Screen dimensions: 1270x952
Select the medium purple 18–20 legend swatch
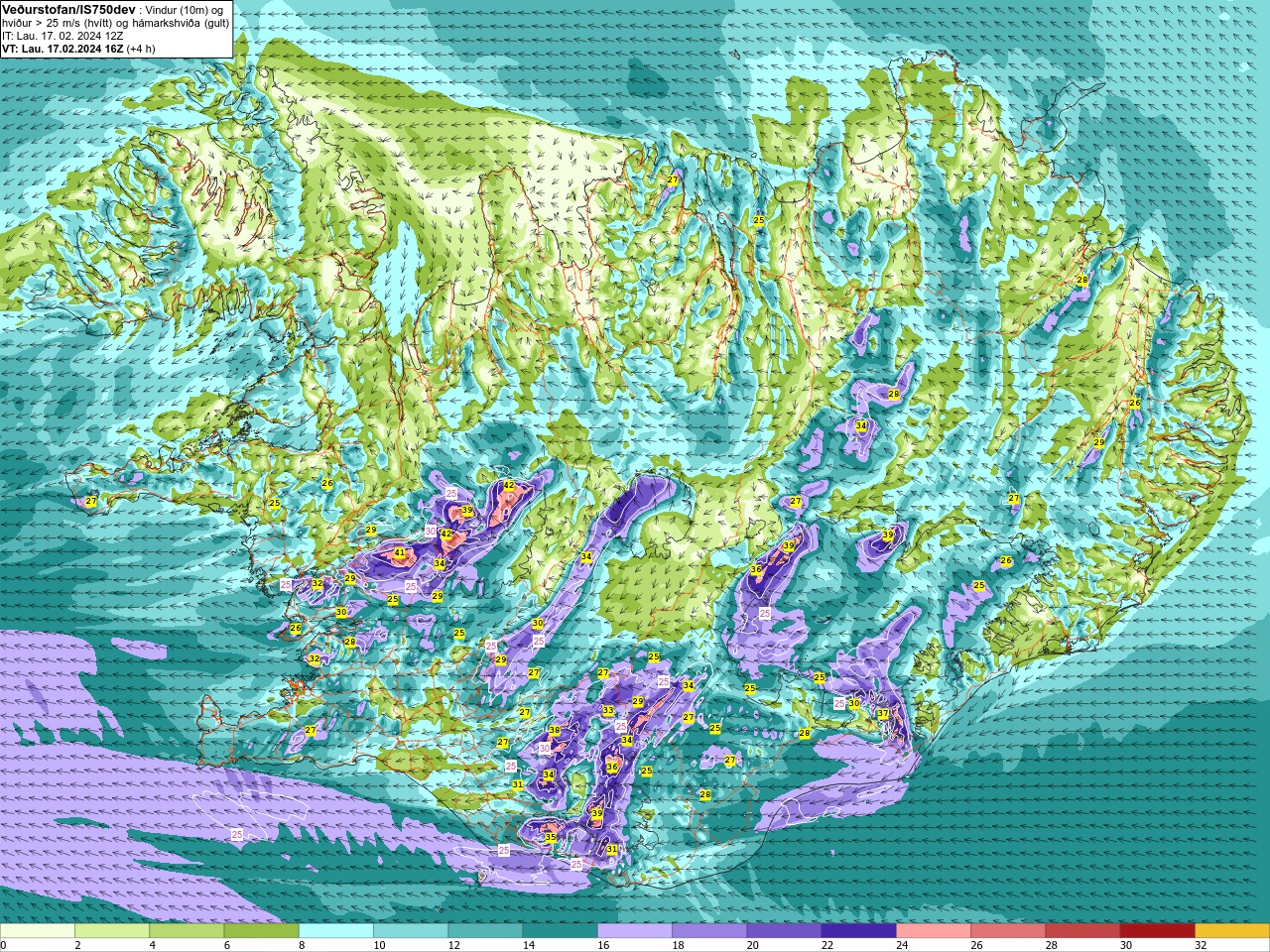(x=709, y=931)
